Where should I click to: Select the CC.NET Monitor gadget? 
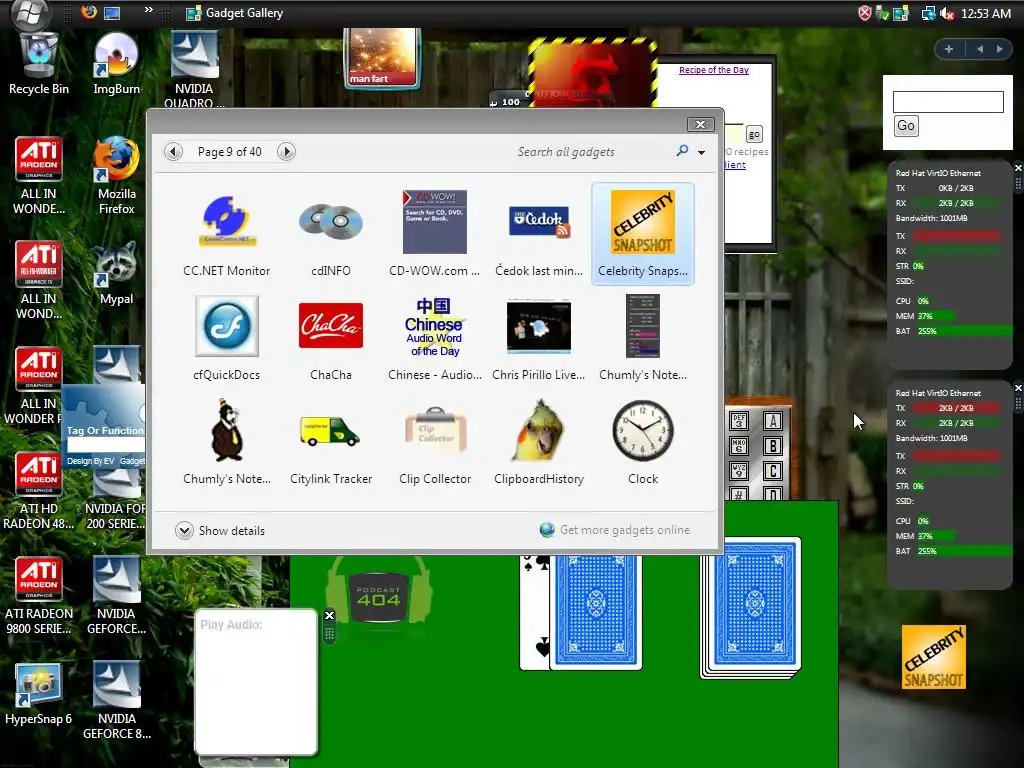click(226, 234)
